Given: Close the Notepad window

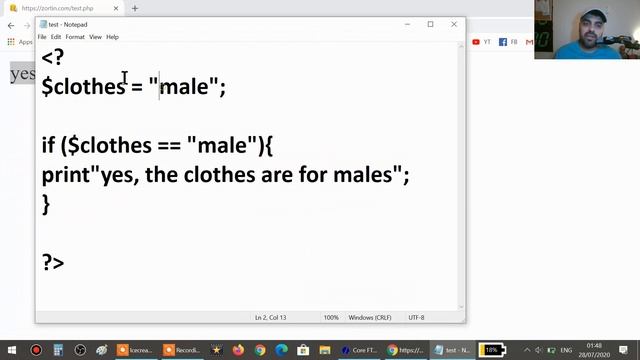Looking at the screenshot, I should pyautogui.click(x=454, y=24).
